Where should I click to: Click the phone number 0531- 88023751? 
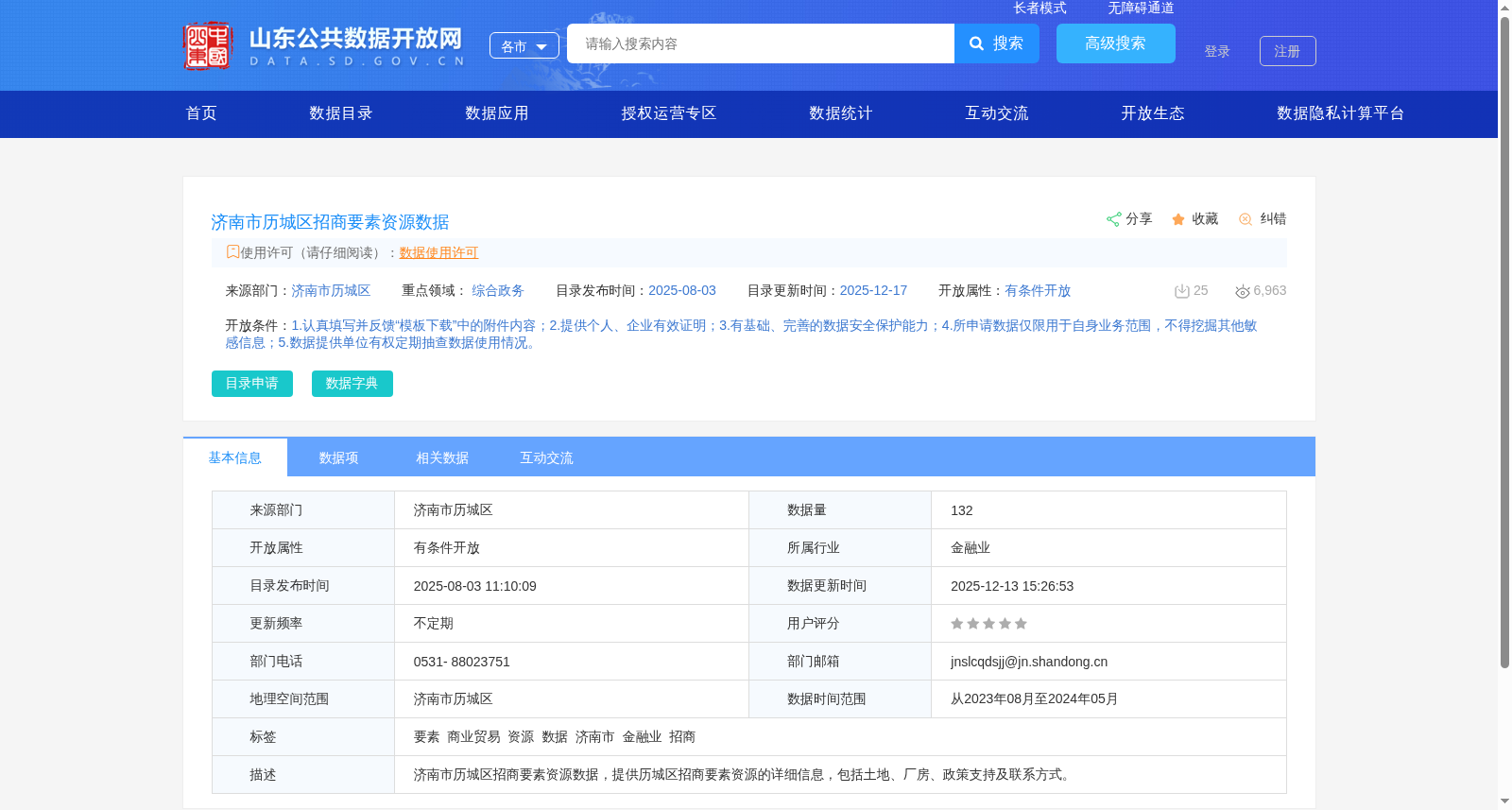pos(461,662)
